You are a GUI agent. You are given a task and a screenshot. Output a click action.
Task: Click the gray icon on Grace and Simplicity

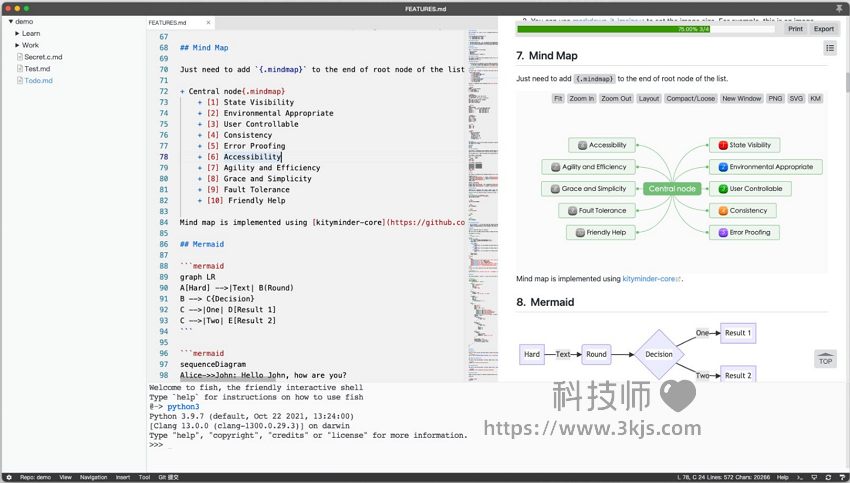pos(555,189)
